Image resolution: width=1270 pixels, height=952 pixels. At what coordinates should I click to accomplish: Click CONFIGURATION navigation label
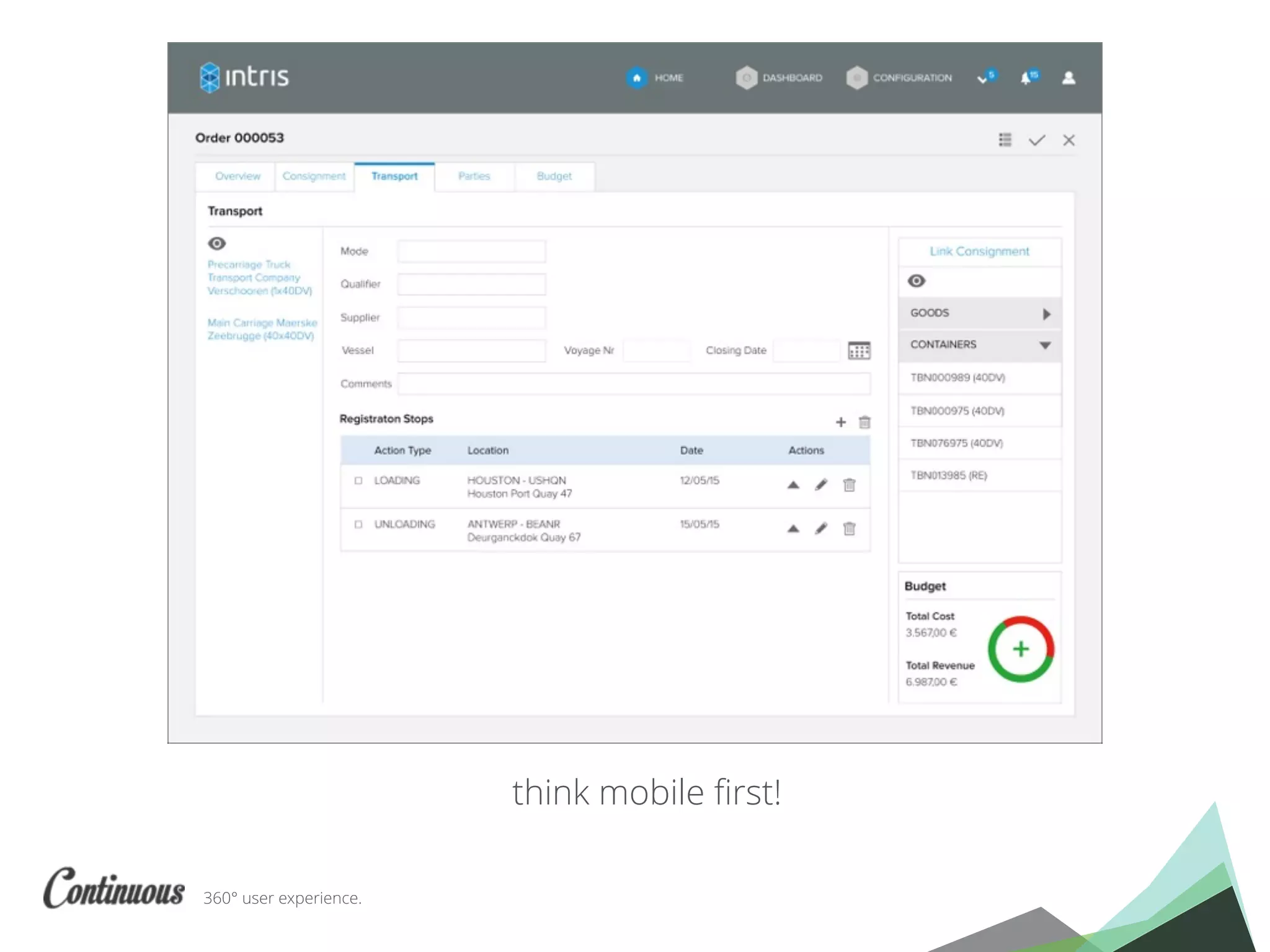click(x=912, y=78)
